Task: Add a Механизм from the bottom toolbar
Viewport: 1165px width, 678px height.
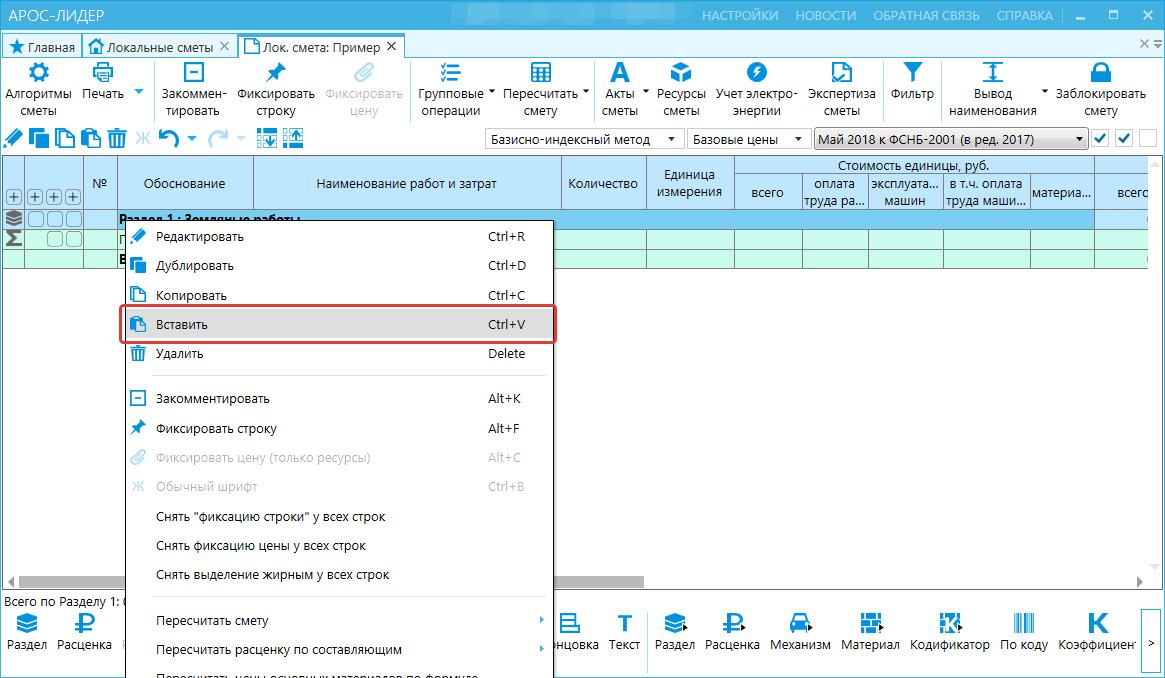Action: click(800, 632)
